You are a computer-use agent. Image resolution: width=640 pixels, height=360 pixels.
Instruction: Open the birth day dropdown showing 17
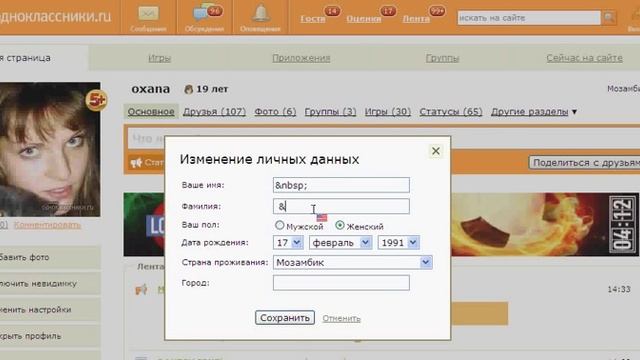tap(288, 242)
